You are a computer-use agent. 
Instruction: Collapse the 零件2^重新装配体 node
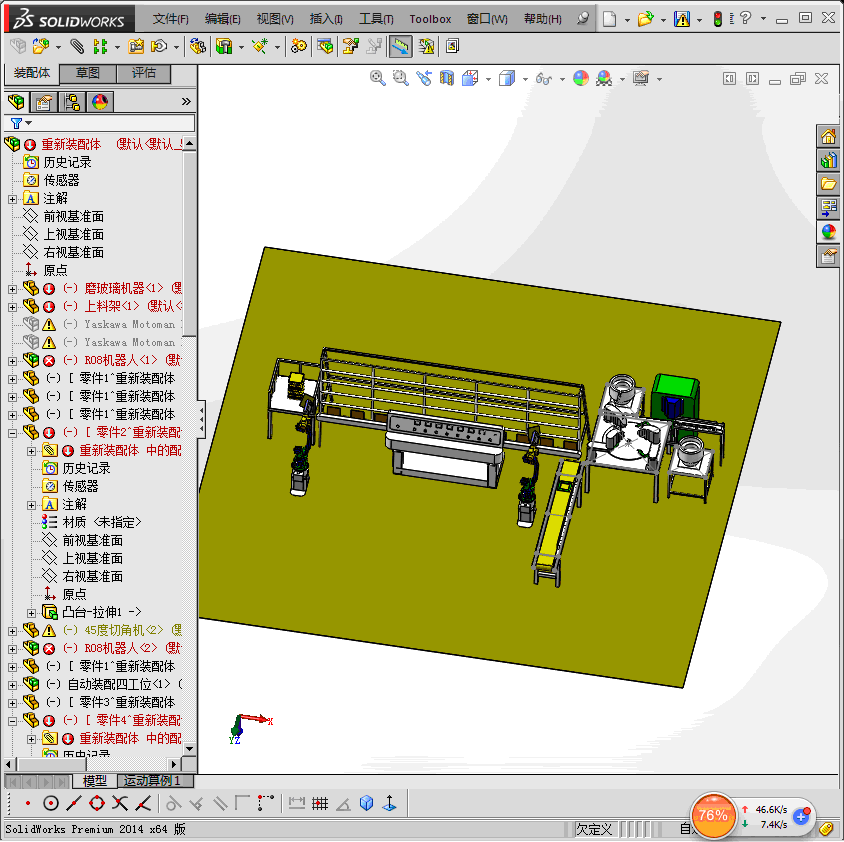(x=12, y=433)
